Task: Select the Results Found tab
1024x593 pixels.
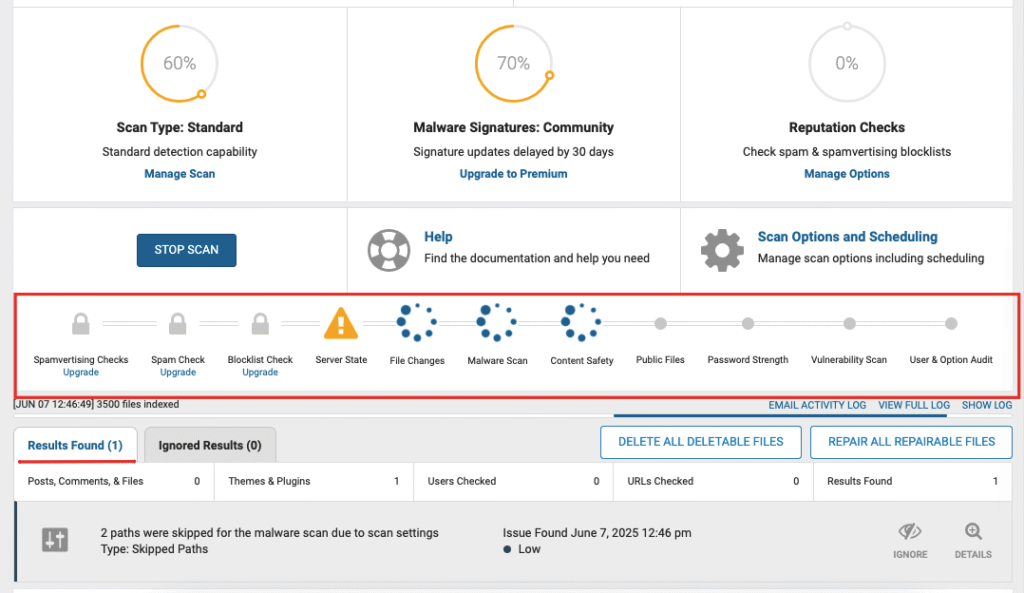Action: click(x=75, y=445)
